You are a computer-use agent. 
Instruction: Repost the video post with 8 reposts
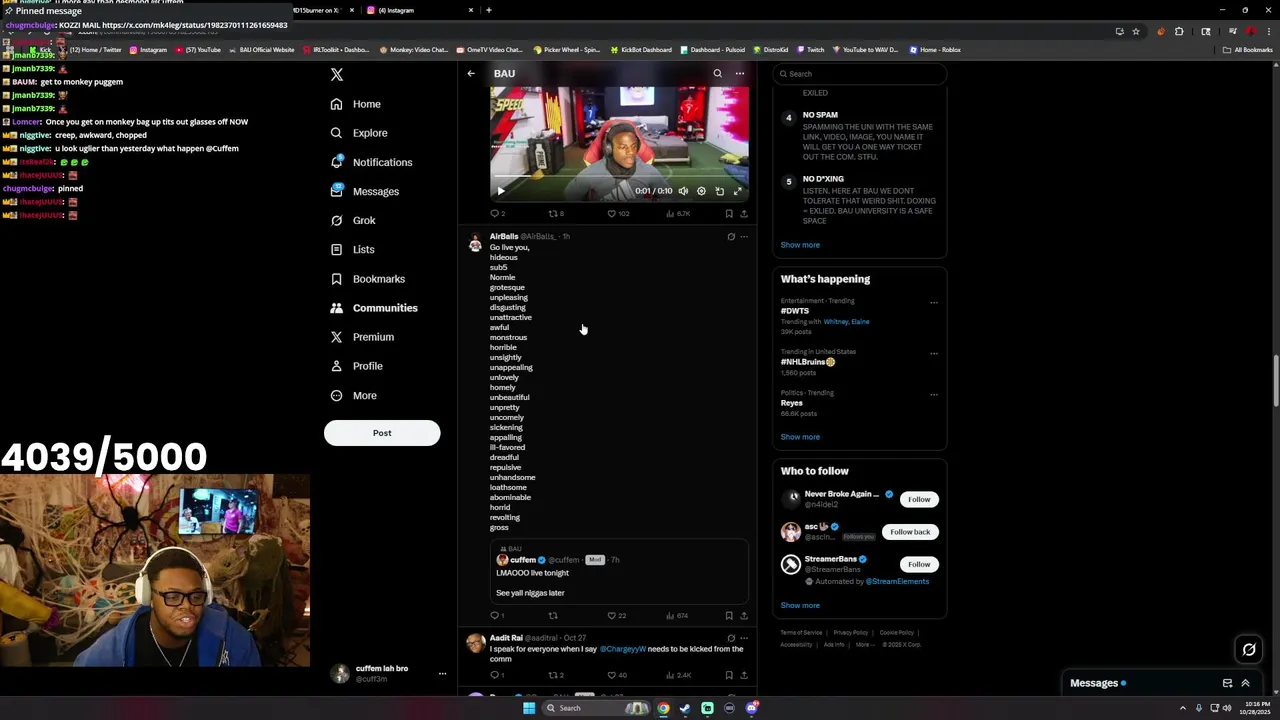tap(556, 214)
